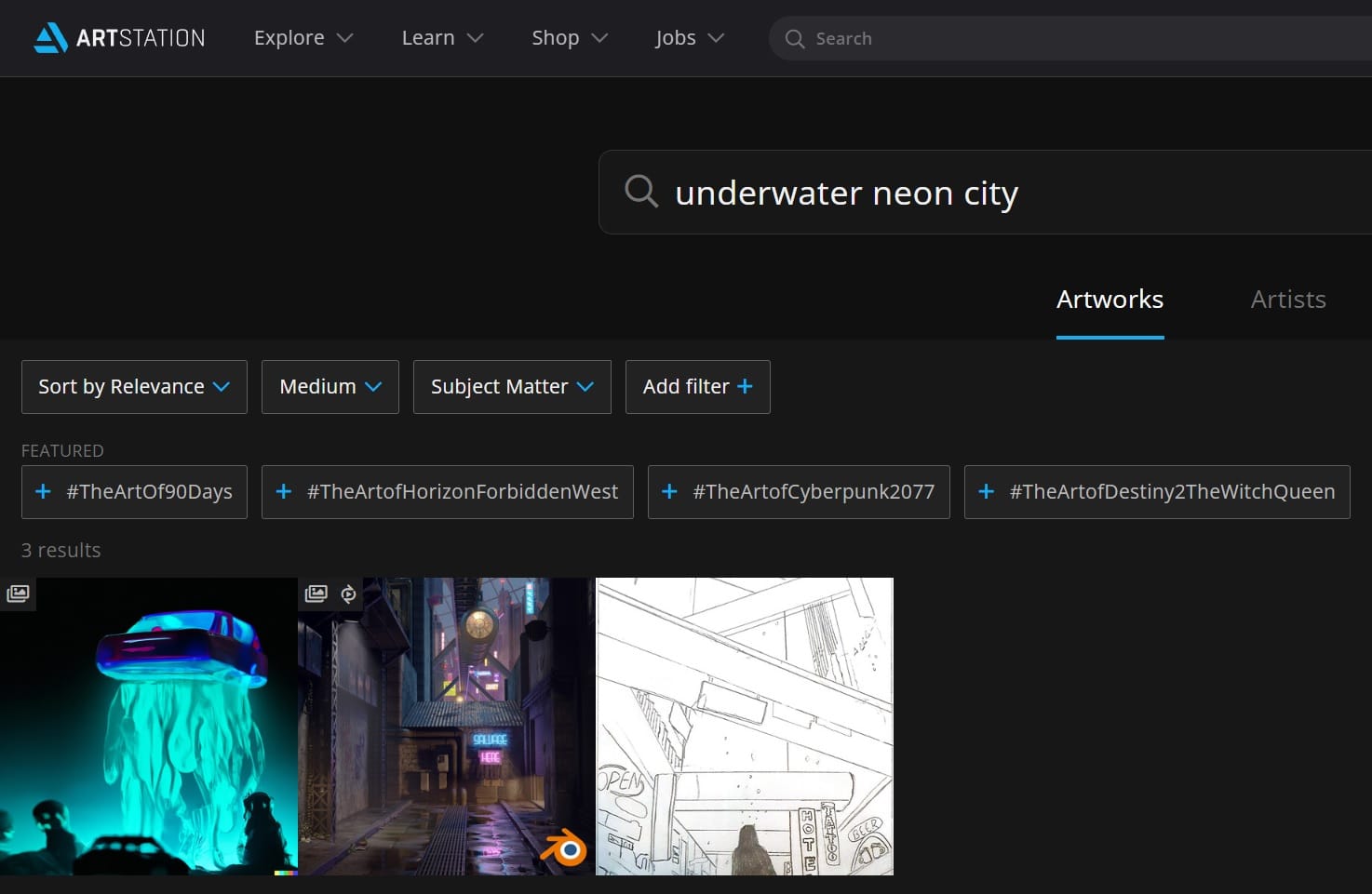
Task: Click the Blender logo badge on the alley artwork
Action: tap(564, 848)
